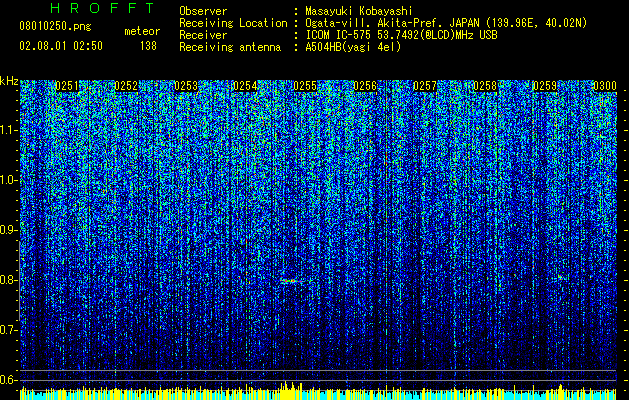
Task: Click the 1.0 kHz axis tick label
Action: 8,180
